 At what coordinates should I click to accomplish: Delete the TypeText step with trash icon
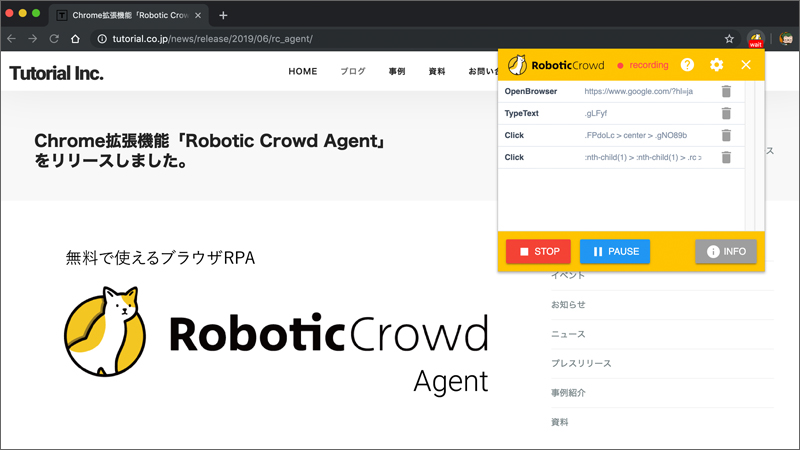coord(726,113)
